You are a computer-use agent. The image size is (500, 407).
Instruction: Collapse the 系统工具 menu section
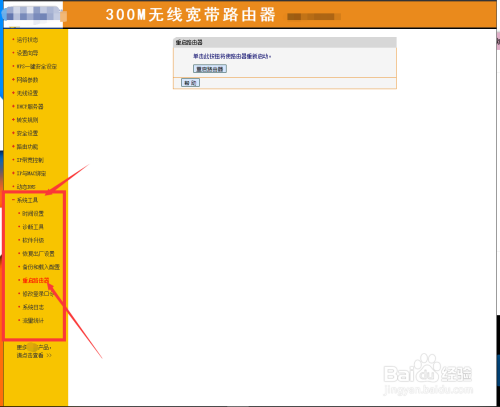[27, 200]
